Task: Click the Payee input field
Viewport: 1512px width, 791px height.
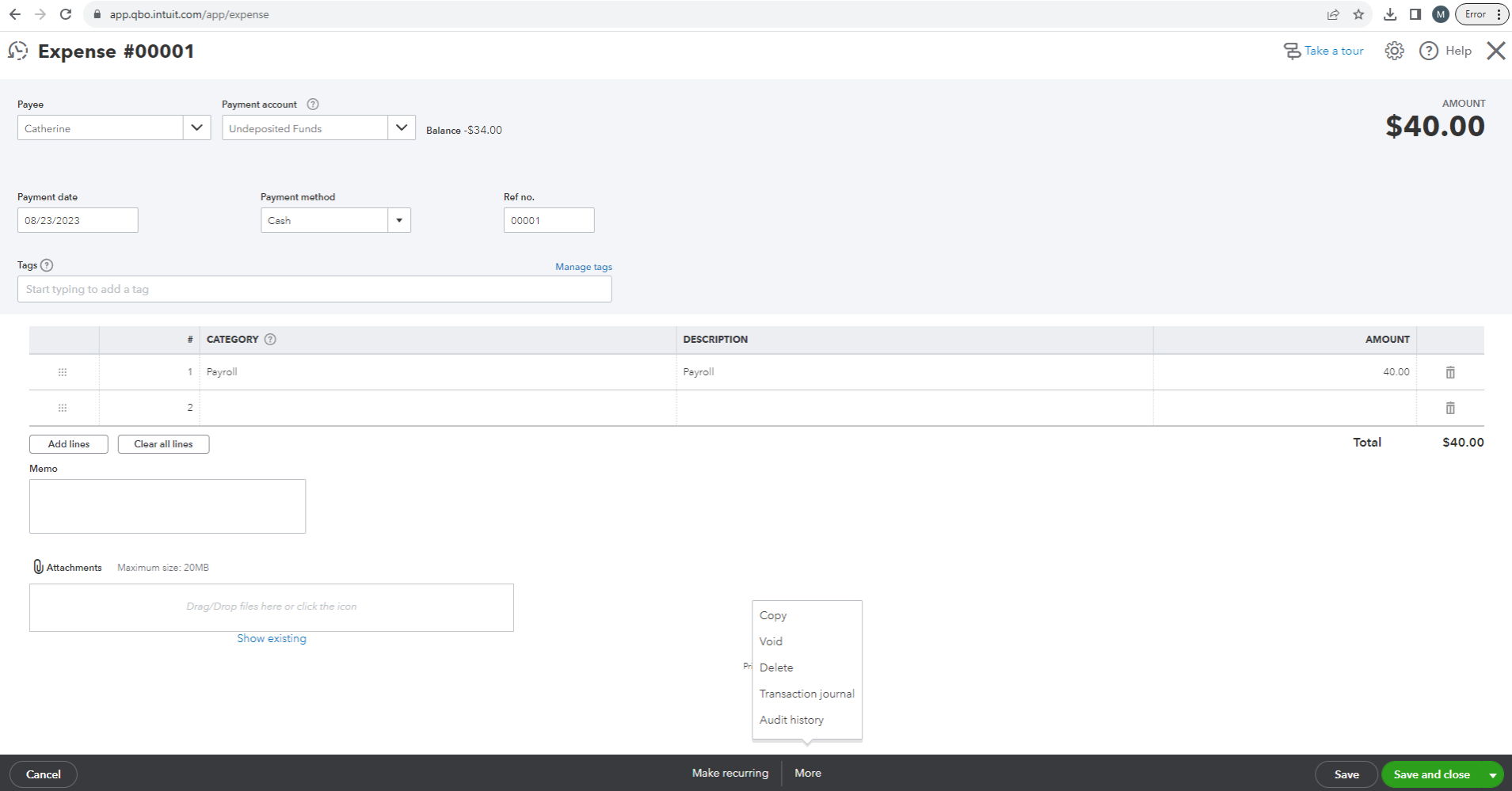Action: coord(101,127)
